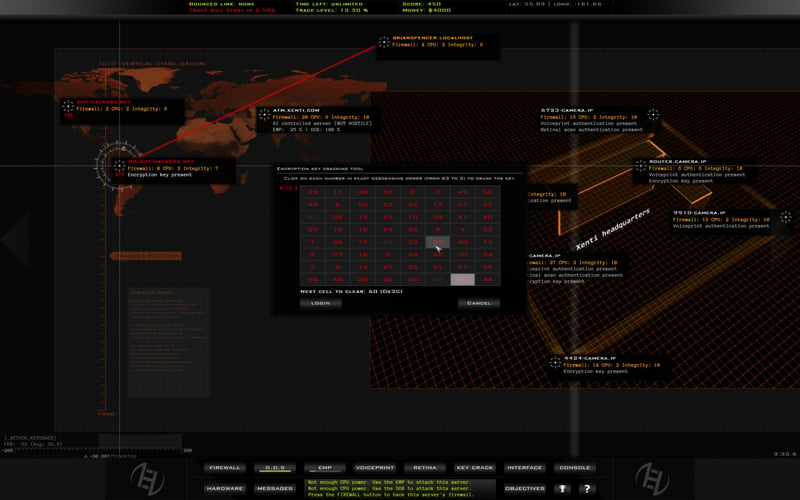The width and height of the screenshot is (800, 500).
Task: Open the Console button
Action: 574,467
